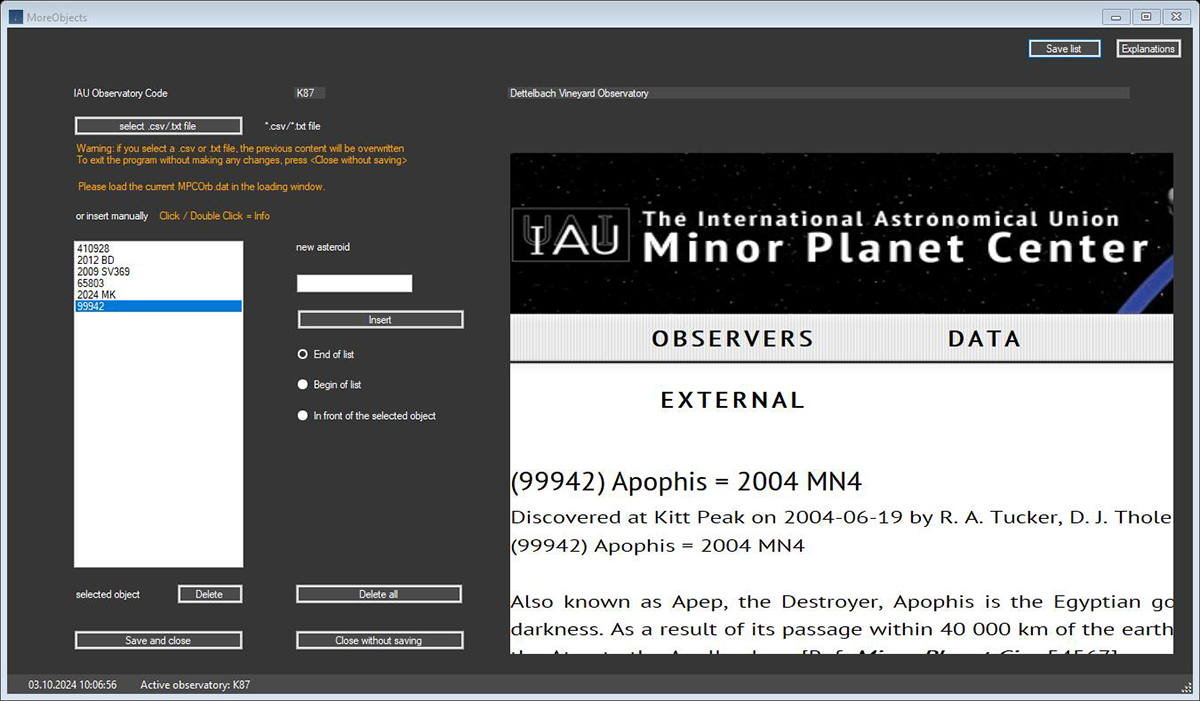Click the Delete all button
Image resolution: width=1200 pixels, height=701 pixels.
(379, 594)
